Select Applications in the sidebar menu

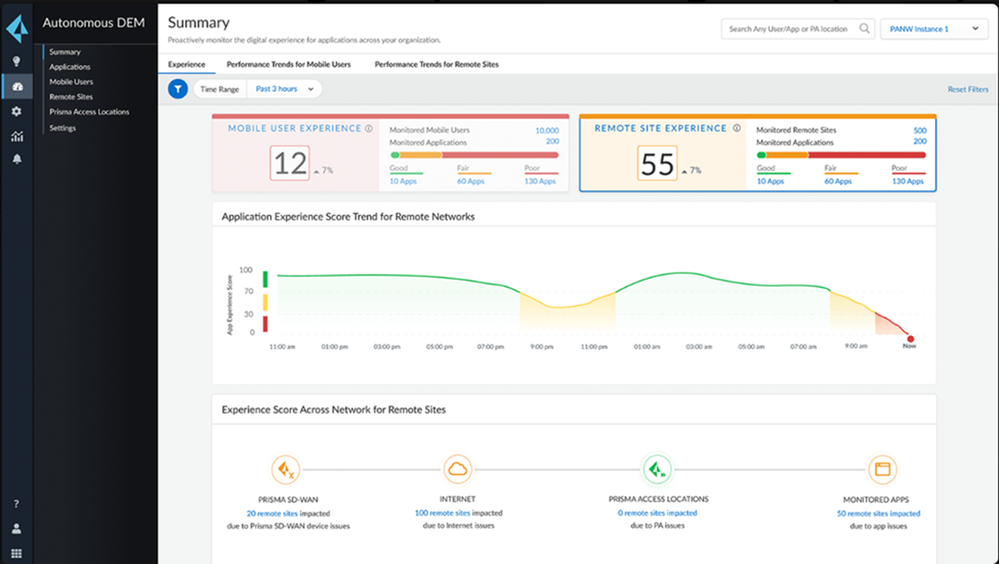point(70,67)
